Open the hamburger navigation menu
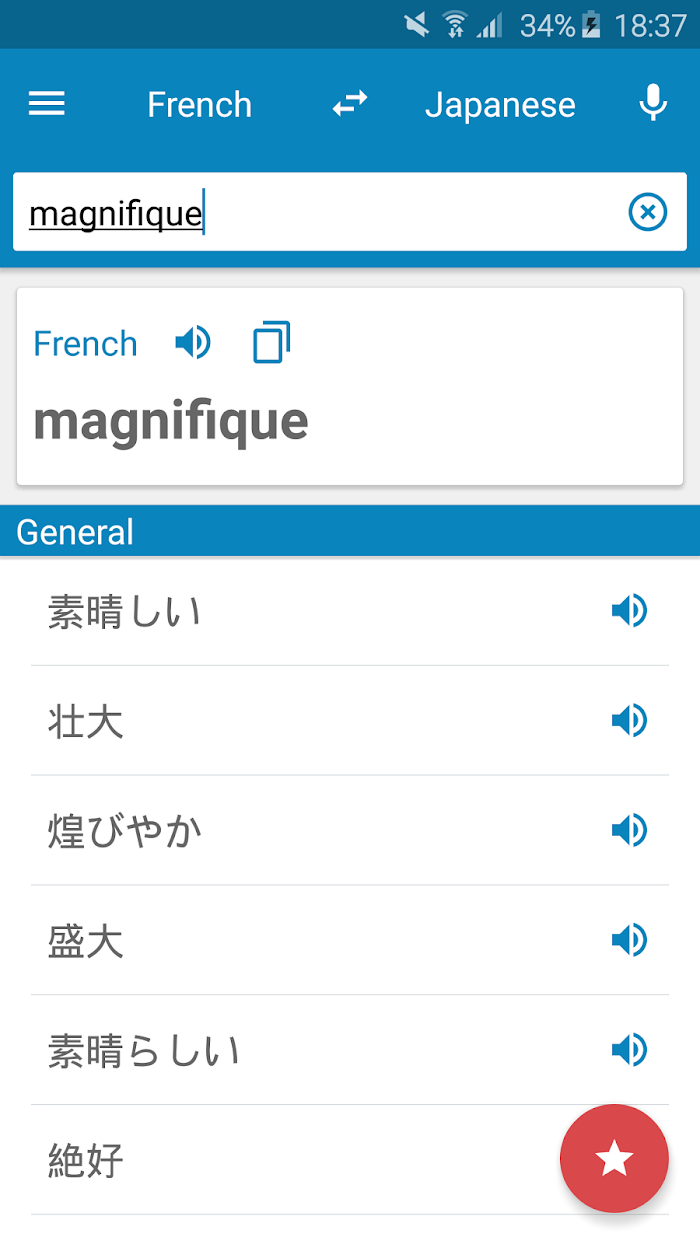Screen dimensions: 700x1244 [x=47, y=104]
